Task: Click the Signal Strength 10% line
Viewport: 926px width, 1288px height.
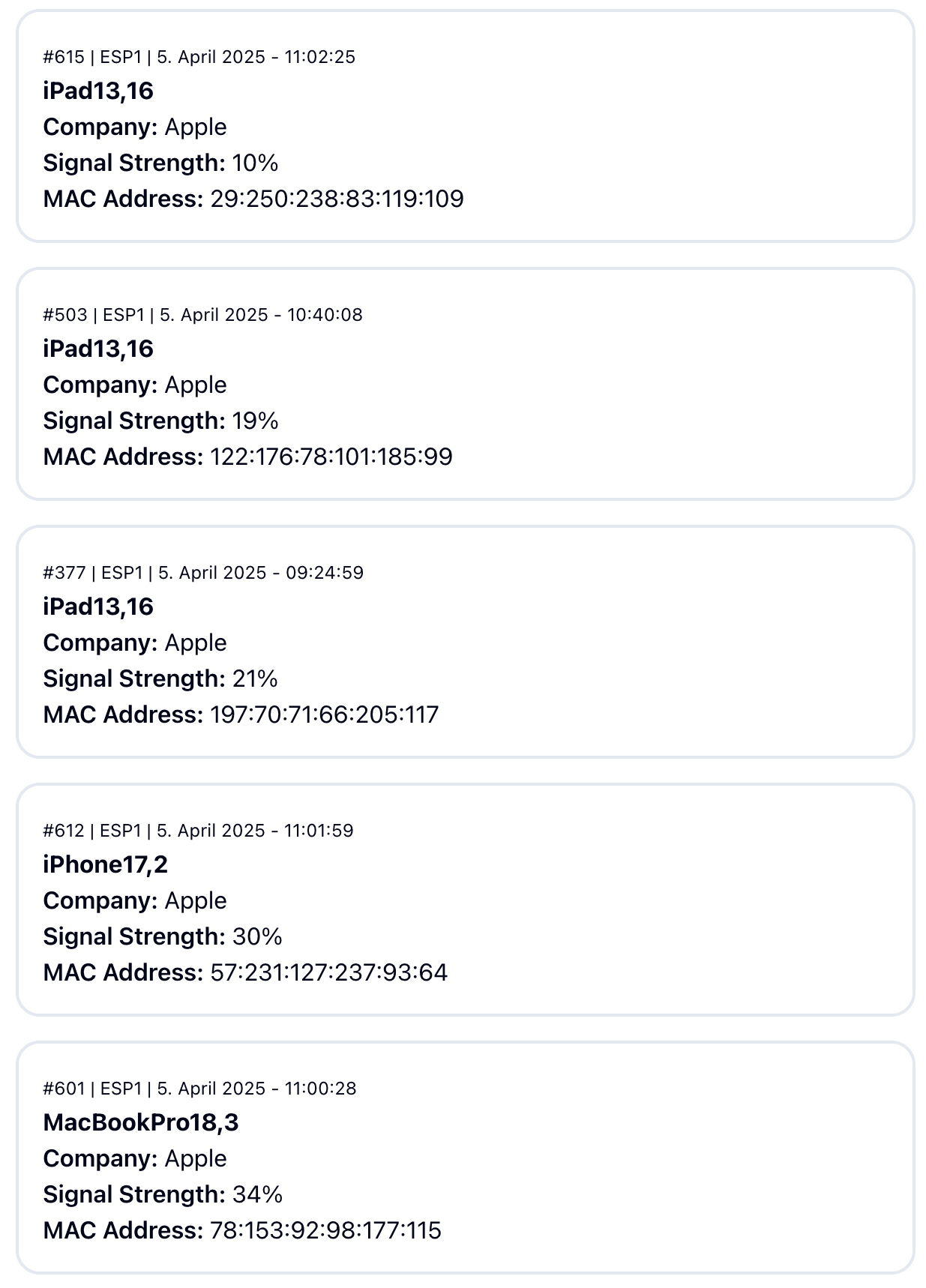Action: pyautogui.click(x=160, y=163)
